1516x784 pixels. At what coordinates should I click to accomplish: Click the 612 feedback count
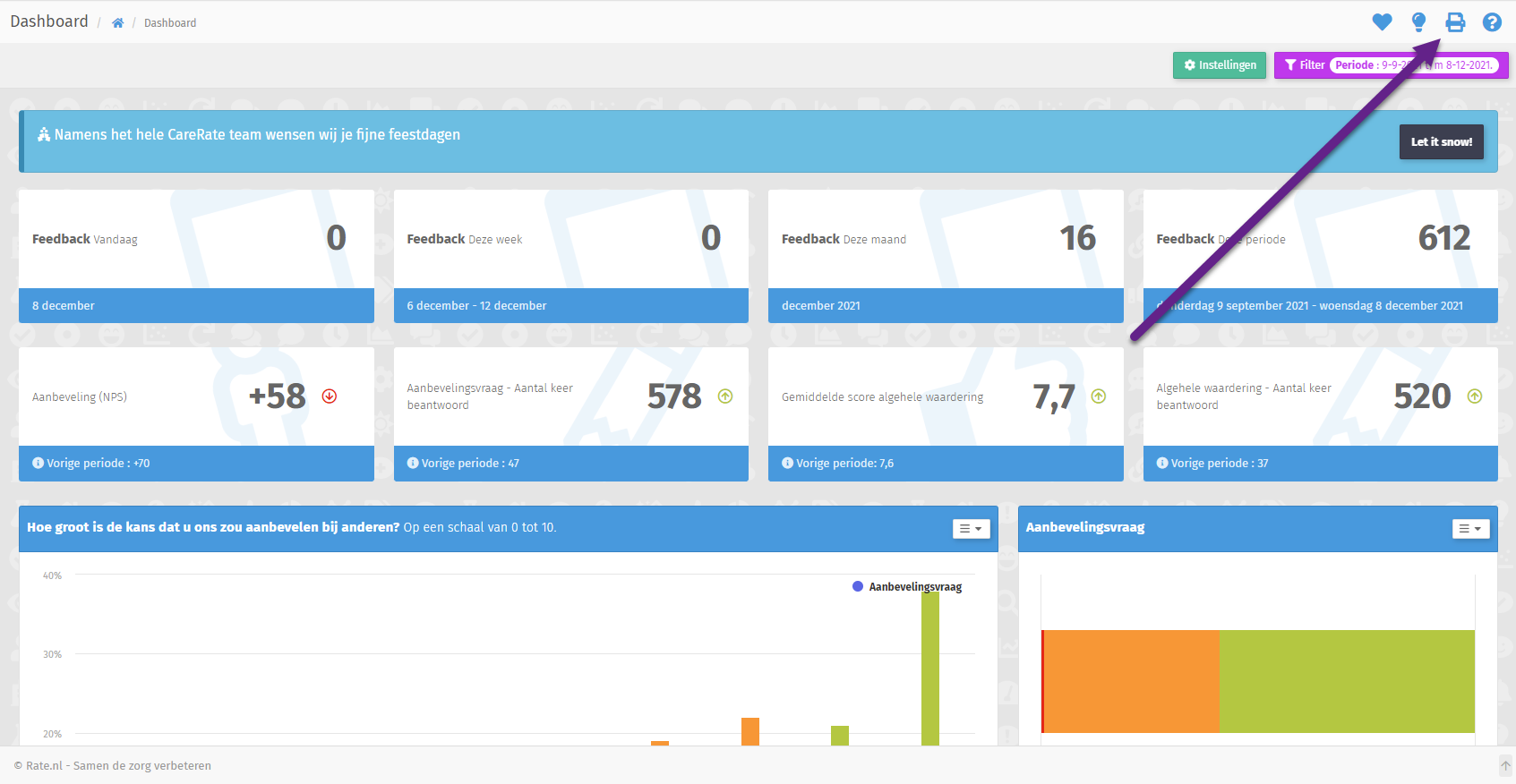[x=1444, y=238]
